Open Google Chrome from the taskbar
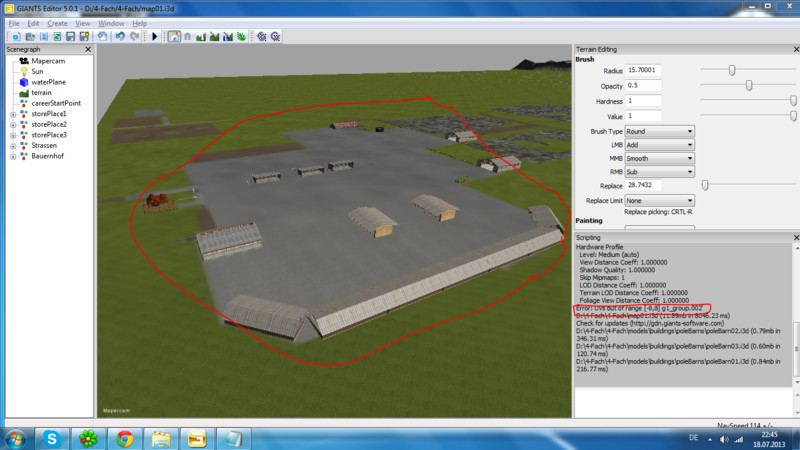Viewport: 800px width, 450px height. click(x=124, y=439)
